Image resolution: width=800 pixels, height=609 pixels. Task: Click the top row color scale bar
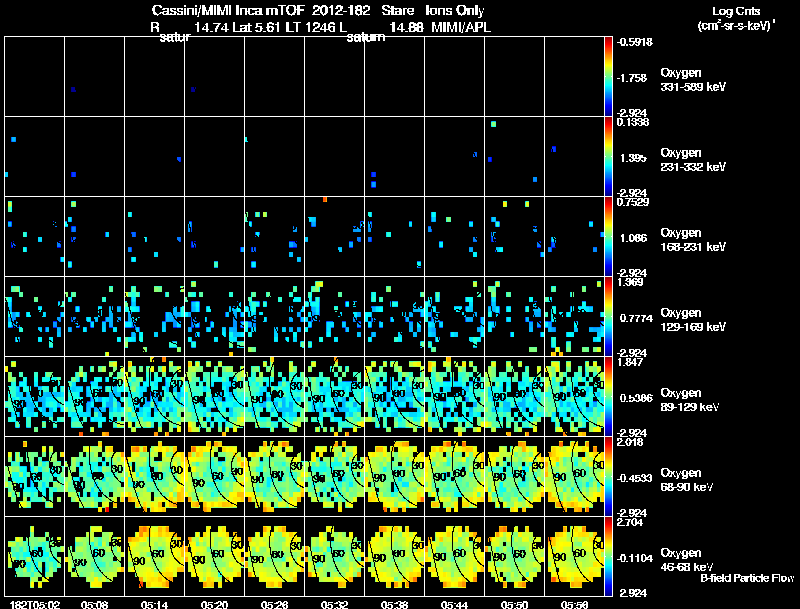tap(608, 77)
